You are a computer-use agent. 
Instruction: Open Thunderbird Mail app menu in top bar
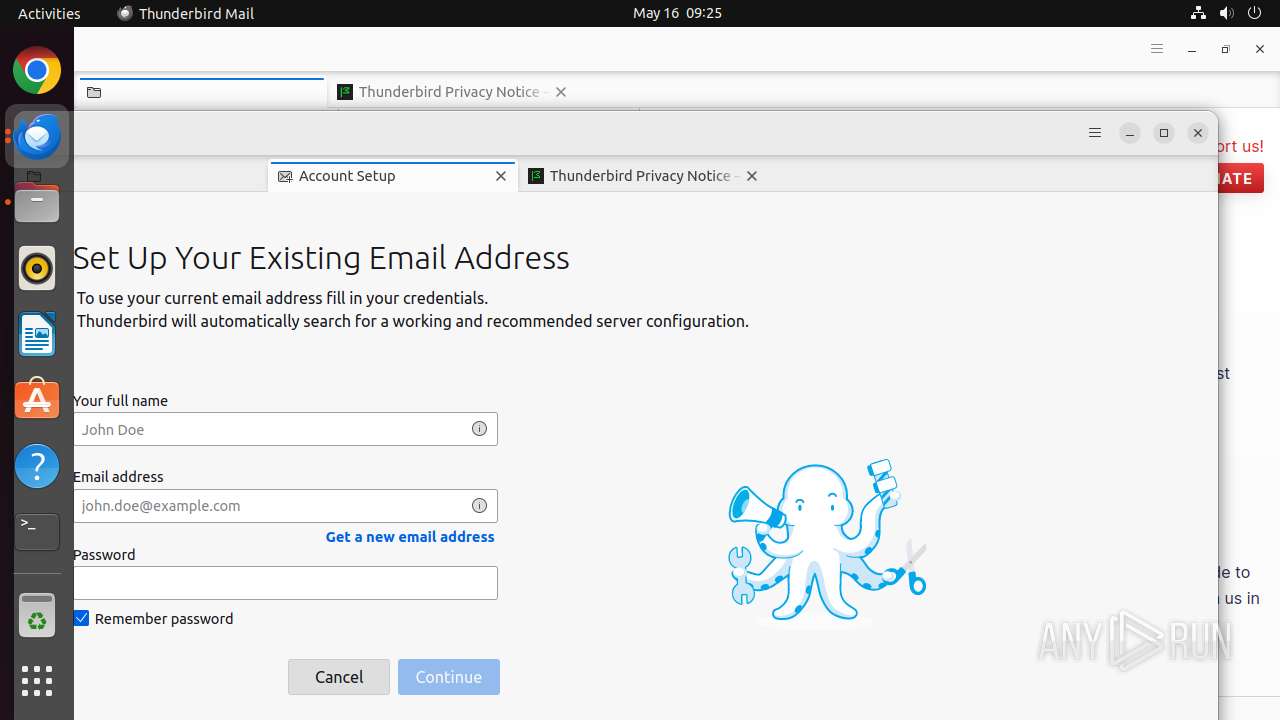[x=186, y=13]
